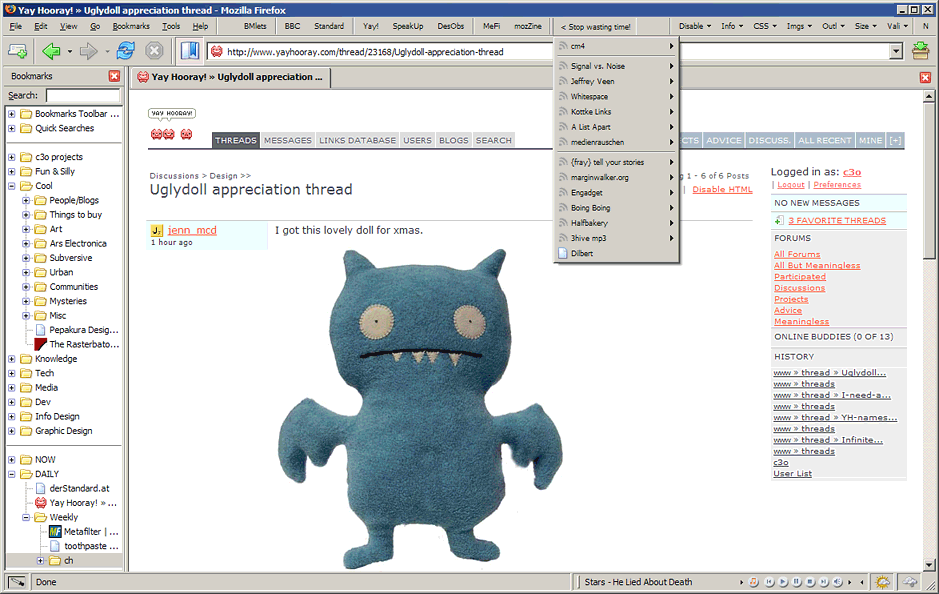Open the Boing Boing feed submenu
This screenshot has height=594, width=939.
click(616, 208)
